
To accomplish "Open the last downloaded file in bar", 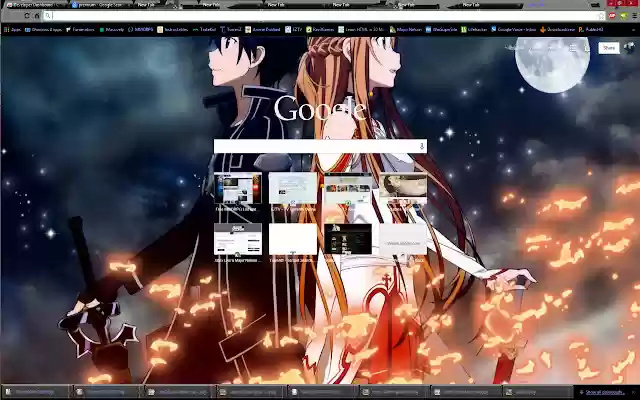I will click(536, 392).
